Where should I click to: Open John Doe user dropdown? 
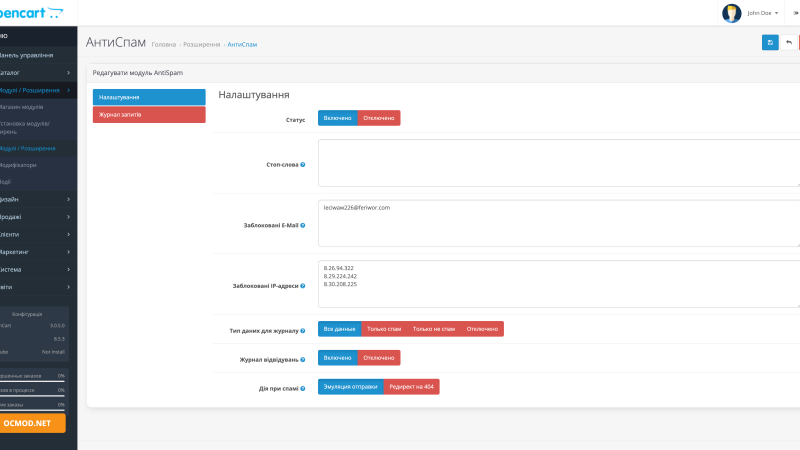762,13
